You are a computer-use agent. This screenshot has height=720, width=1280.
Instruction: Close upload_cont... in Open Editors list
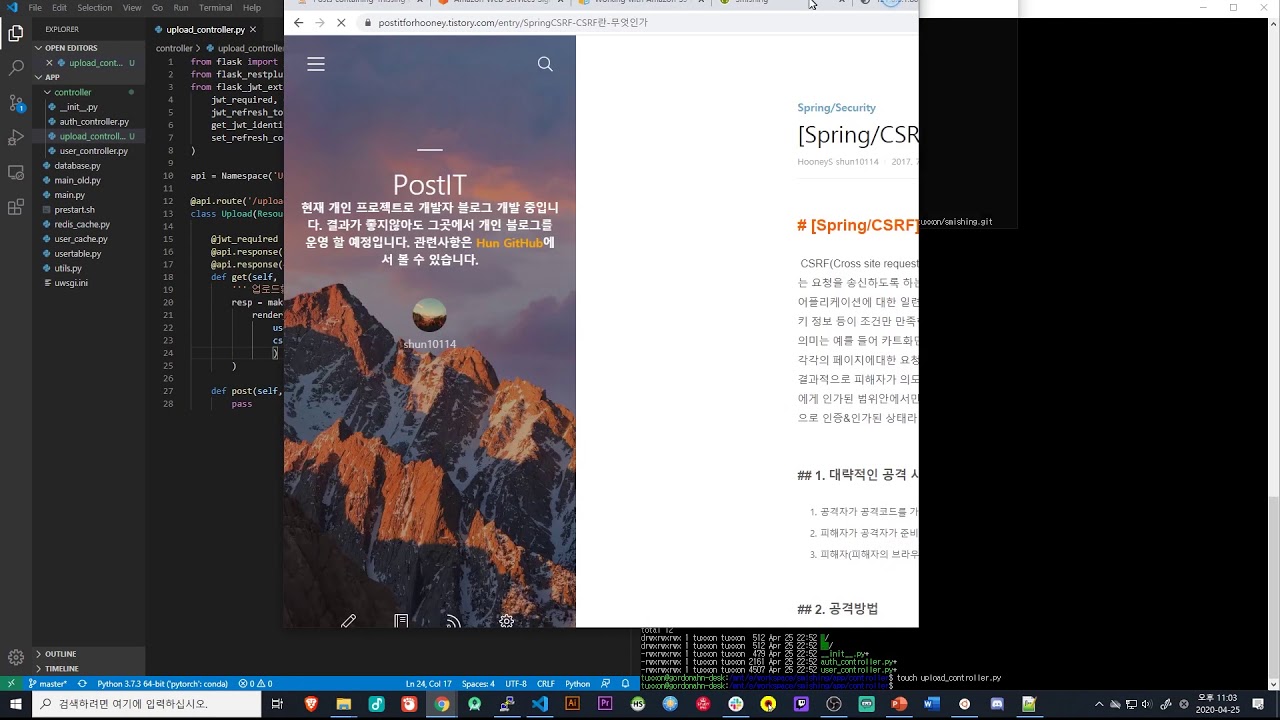pos(49,63)
